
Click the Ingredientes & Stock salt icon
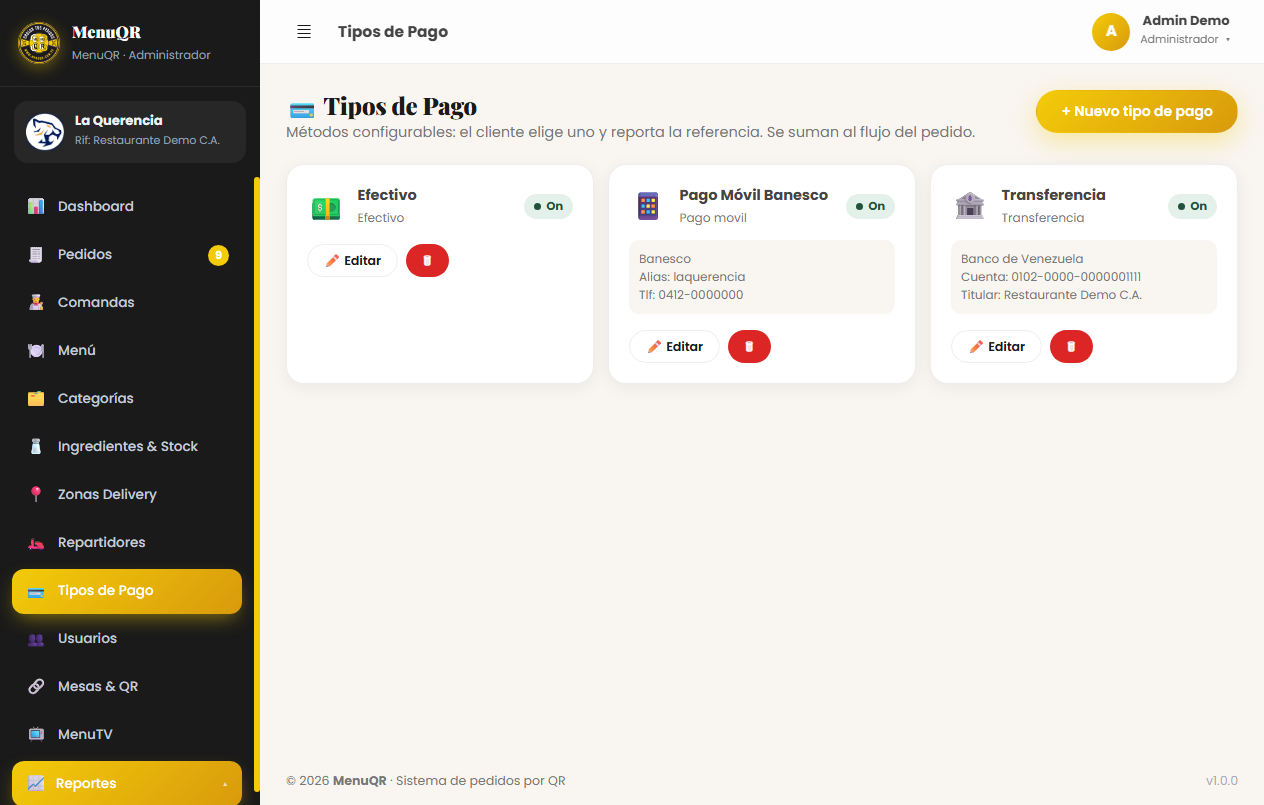click(x=36, y=446)
